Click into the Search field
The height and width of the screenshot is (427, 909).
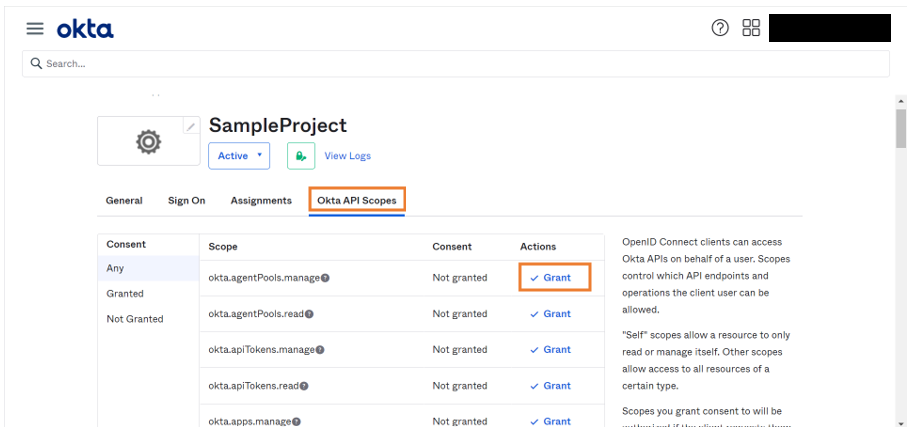coord(455,64)
